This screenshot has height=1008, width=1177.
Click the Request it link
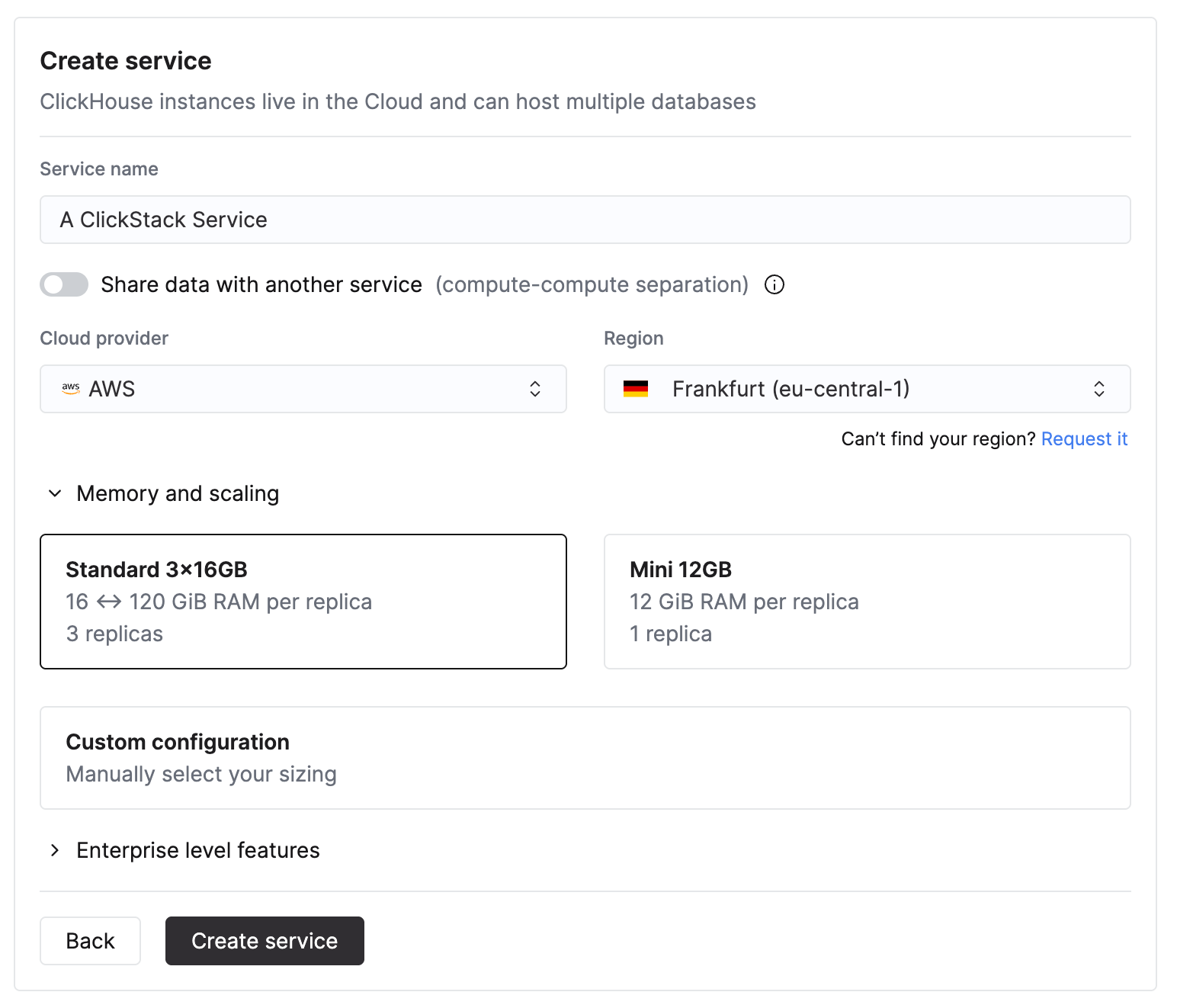tap(1084, 439)
